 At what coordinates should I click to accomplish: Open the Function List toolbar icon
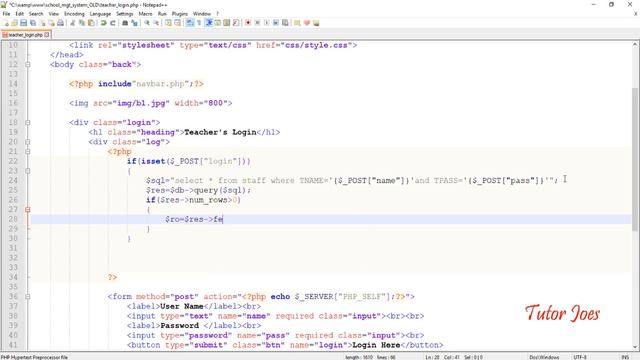click(x=236, y=23)
